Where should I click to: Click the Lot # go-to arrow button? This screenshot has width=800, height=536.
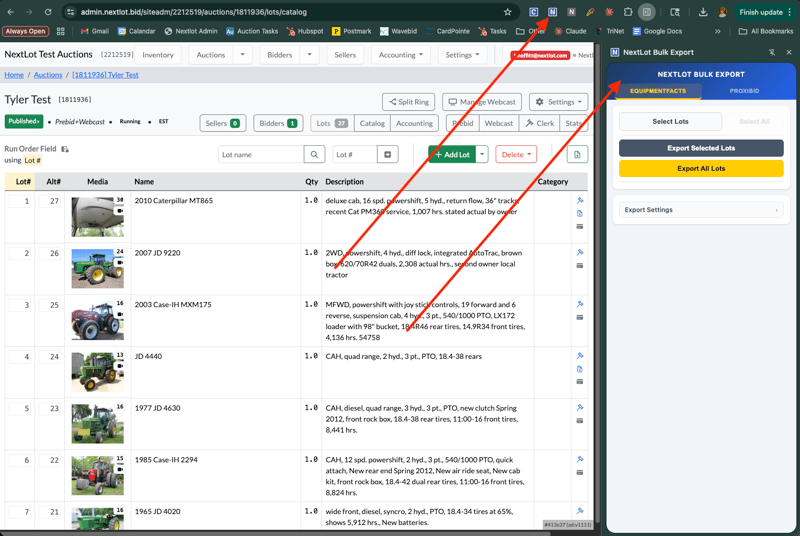(388, 154)
